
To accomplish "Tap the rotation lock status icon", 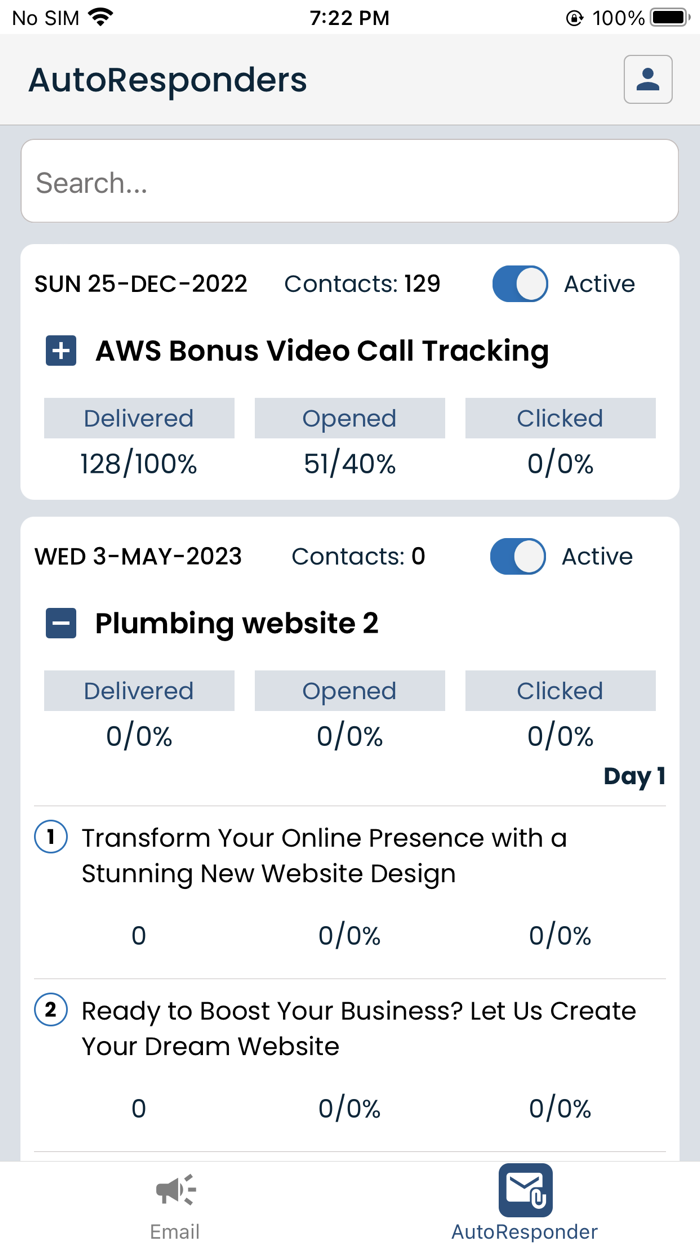I will click(x=574, y=18).
